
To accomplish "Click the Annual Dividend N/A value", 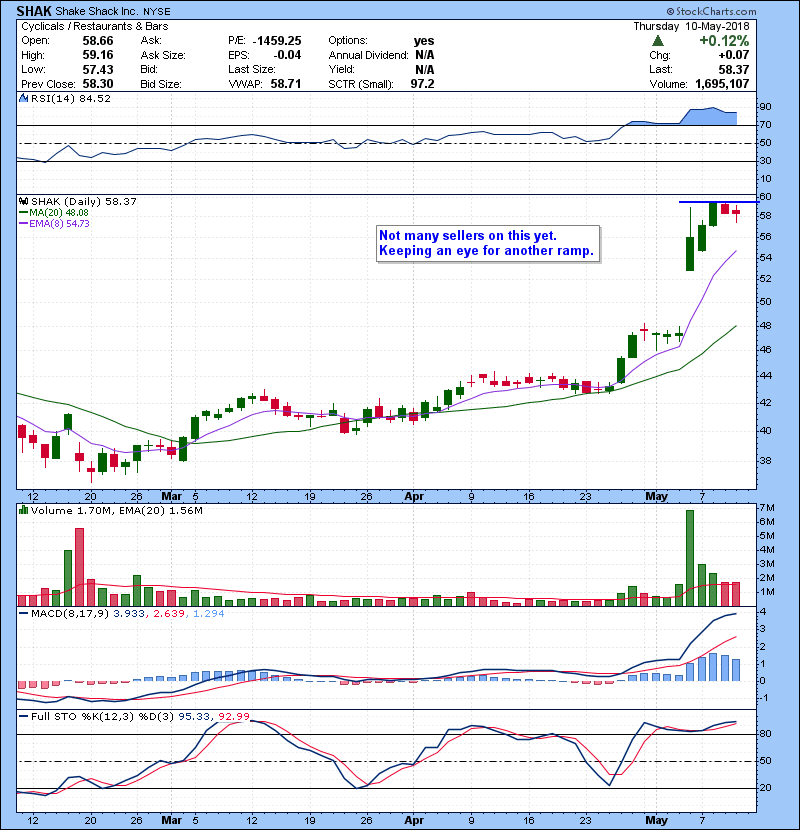I will tap(425, 55).
